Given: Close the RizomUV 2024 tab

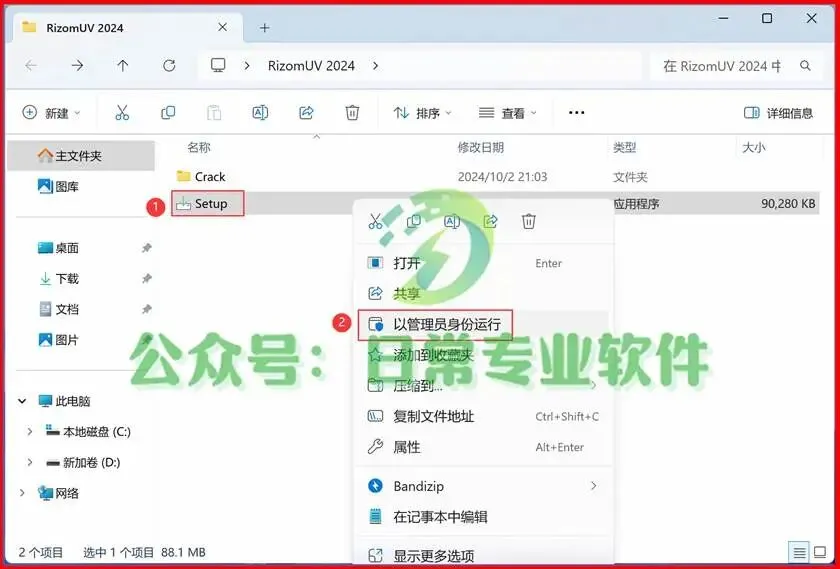Looking at the screenshot, I should click(x=223, y=27).
